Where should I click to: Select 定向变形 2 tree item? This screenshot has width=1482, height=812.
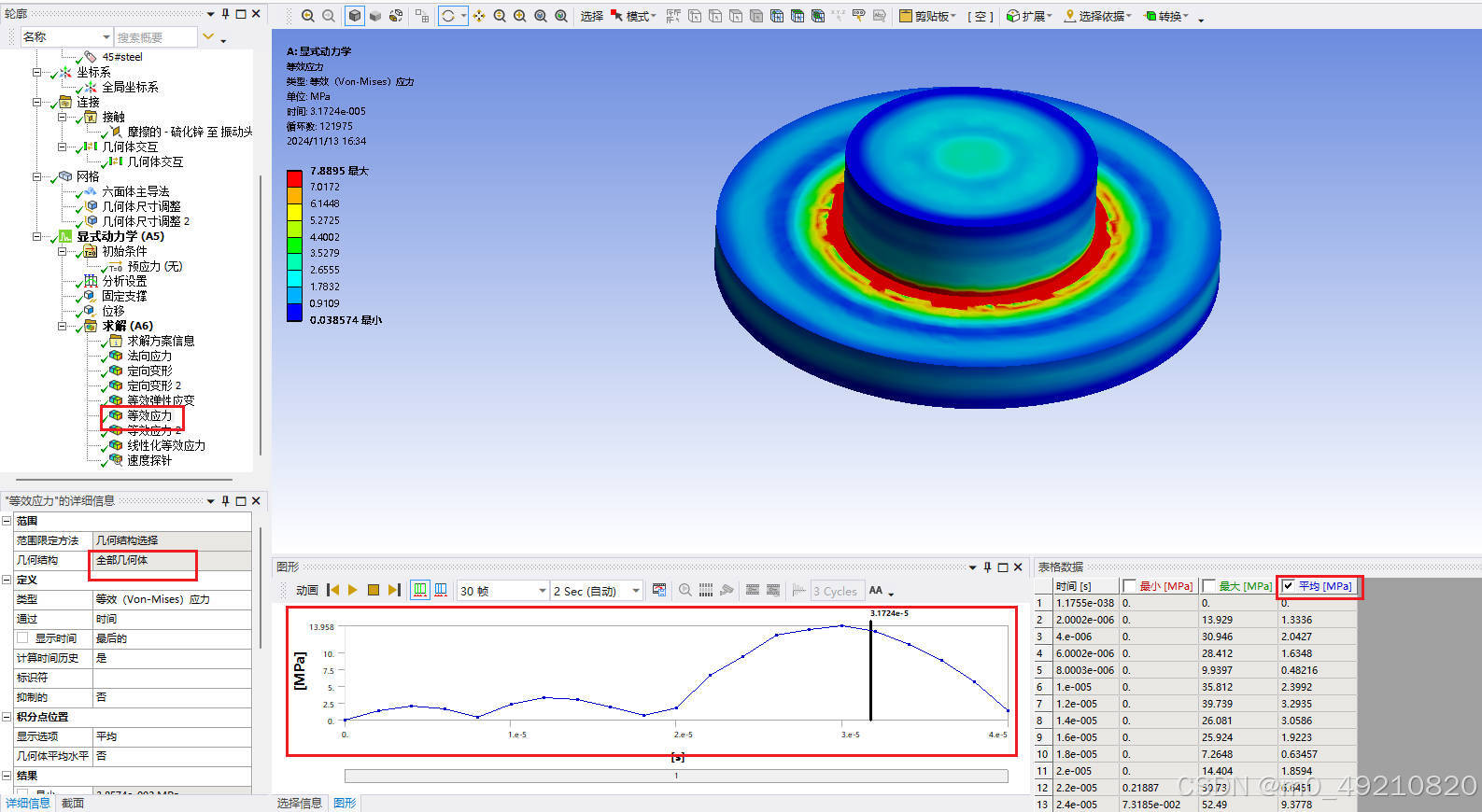(154, 385)
